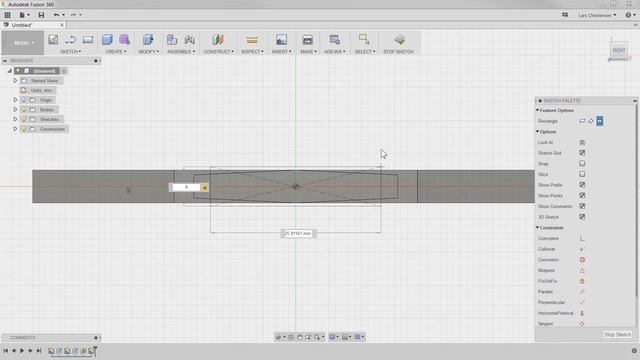Select the Line sketch tool icon
Screen dimensions: 640x360
pos(71,40)
